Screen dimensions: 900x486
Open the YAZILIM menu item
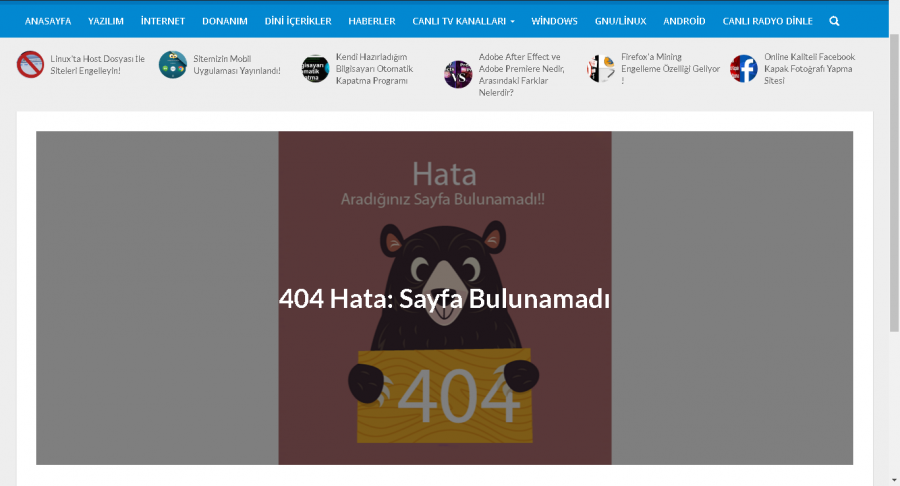coord(106,21)
